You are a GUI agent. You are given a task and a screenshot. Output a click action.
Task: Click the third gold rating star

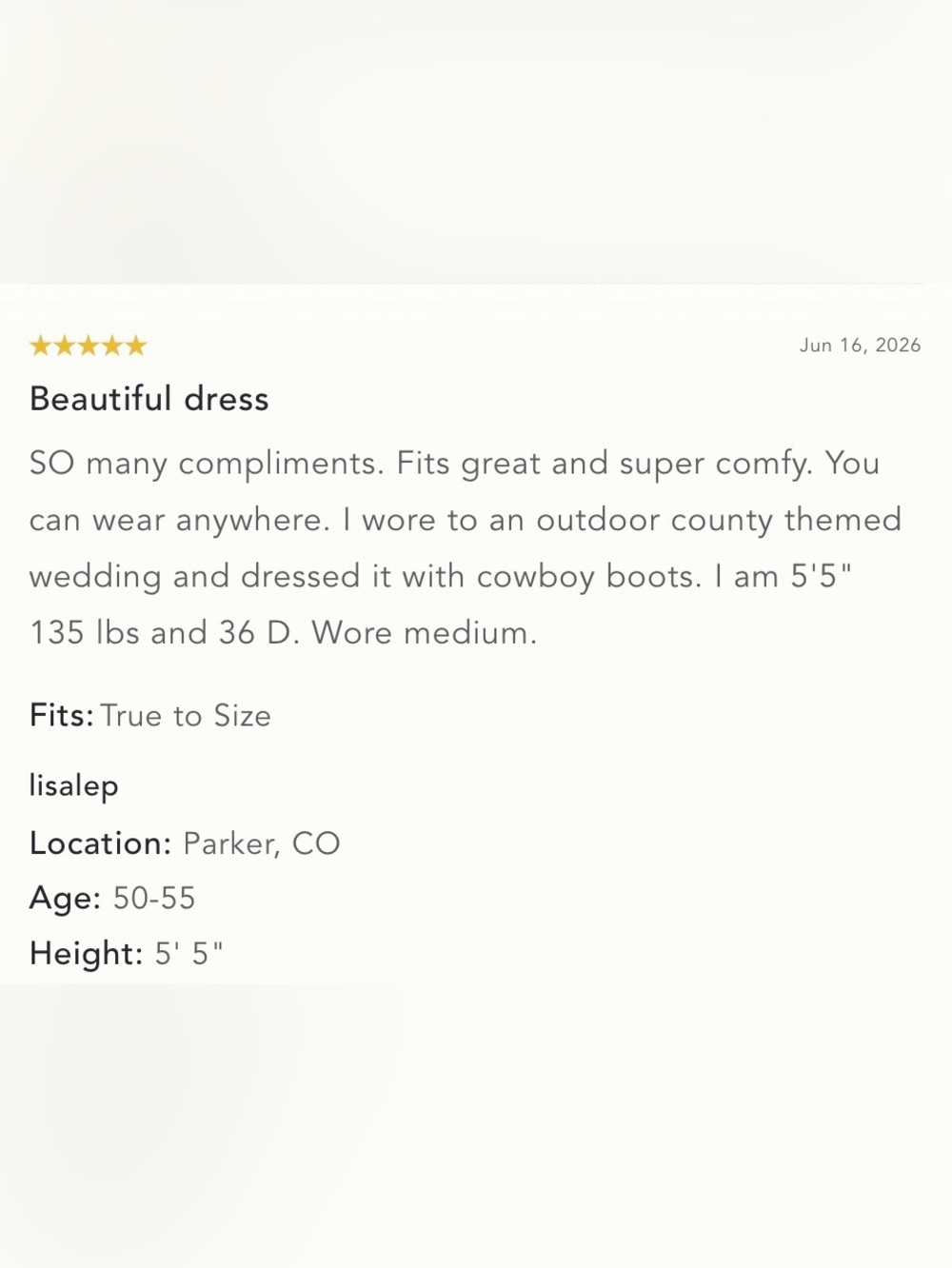click(x=89, y=346)
